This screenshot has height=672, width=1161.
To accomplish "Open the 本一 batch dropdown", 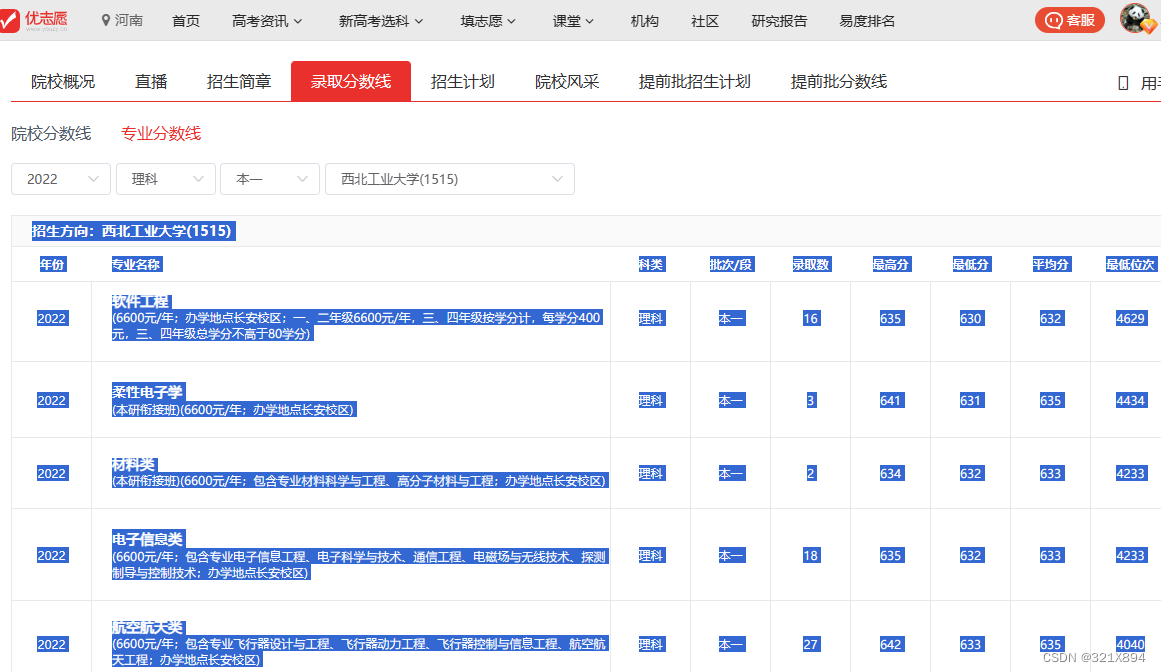I will (270, 179).
